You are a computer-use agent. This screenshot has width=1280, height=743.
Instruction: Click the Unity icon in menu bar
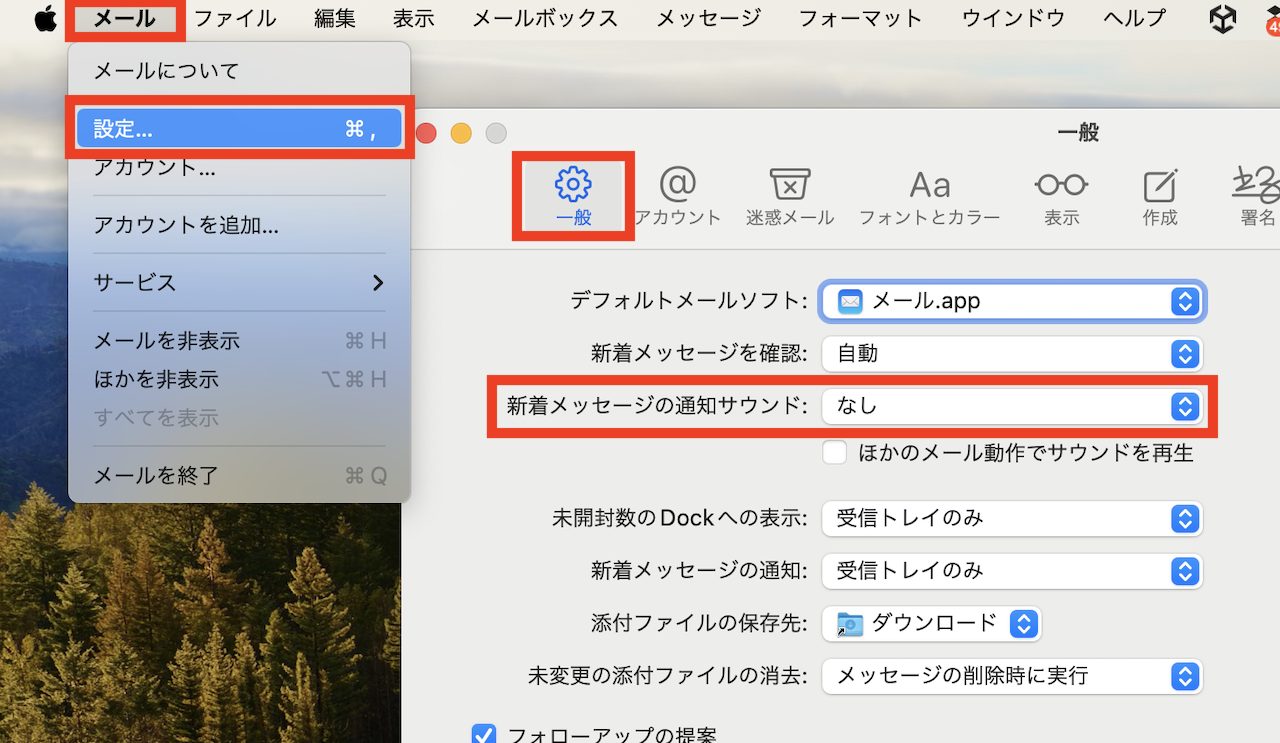point(1222,19)
